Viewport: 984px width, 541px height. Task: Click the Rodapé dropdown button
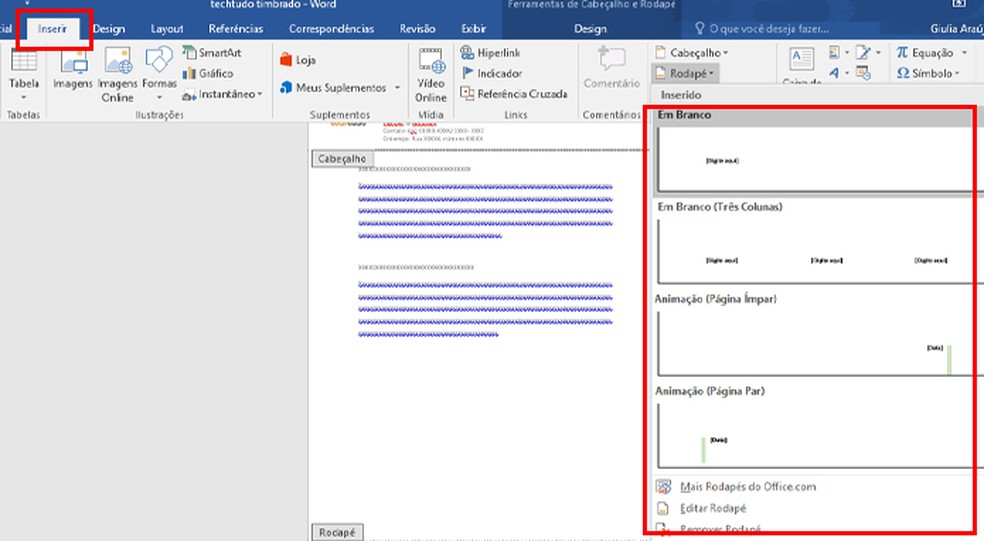pos(685,73)
